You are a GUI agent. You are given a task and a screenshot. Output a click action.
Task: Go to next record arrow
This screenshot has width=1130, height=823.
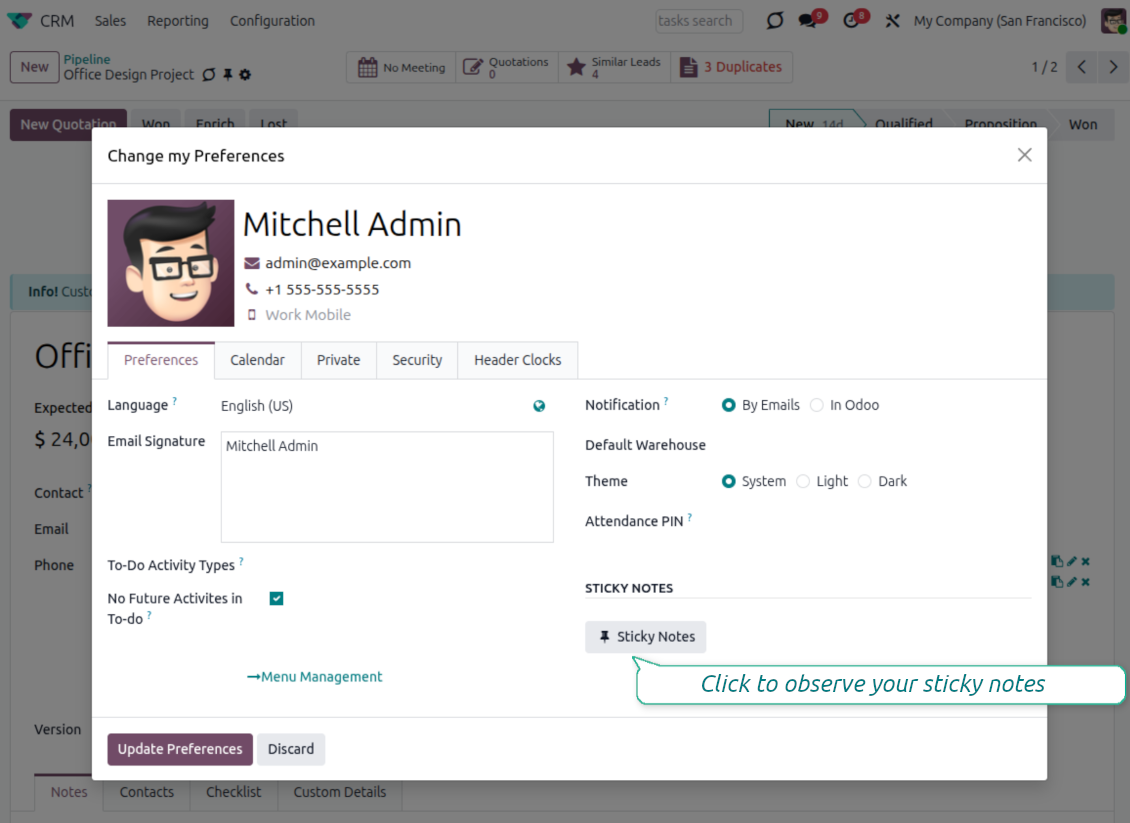(x=1113, y=67)
